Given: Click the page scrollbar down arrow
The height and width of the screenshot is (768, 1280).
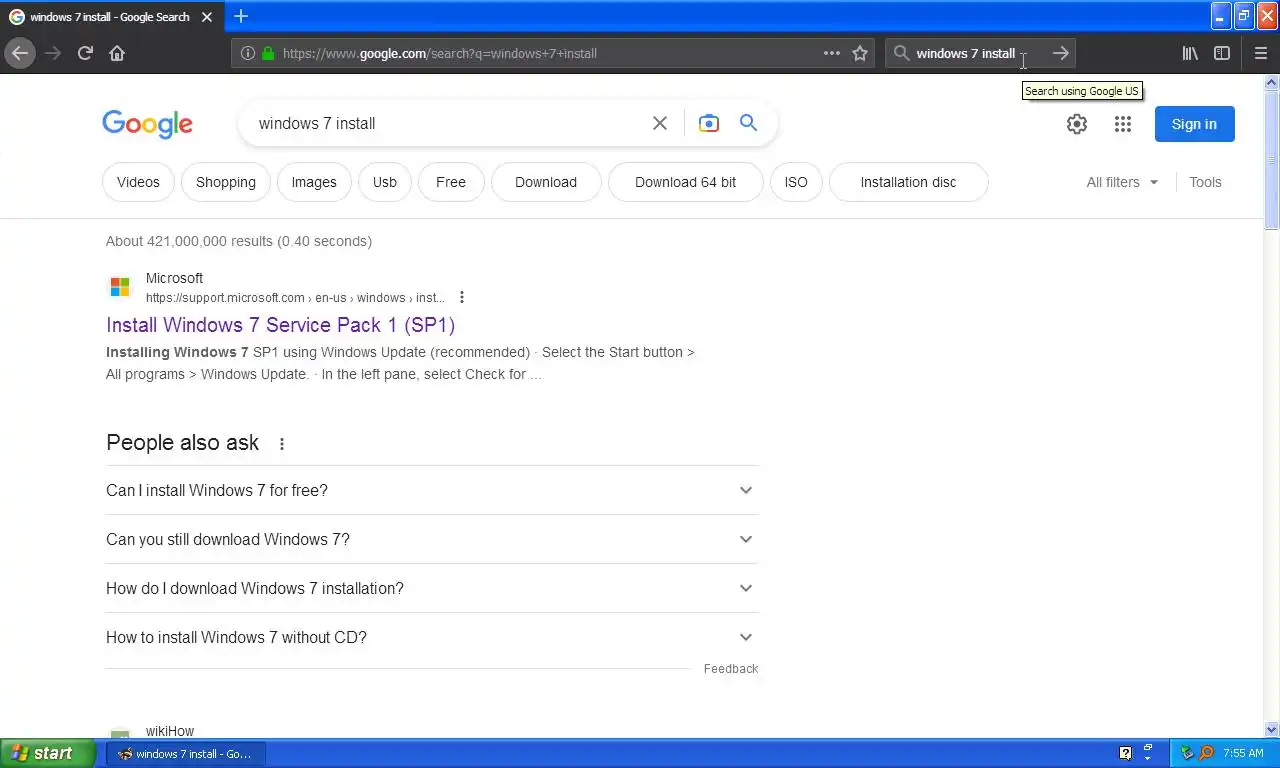Looking at the screenshot, I should click(x=1272, y=730).
